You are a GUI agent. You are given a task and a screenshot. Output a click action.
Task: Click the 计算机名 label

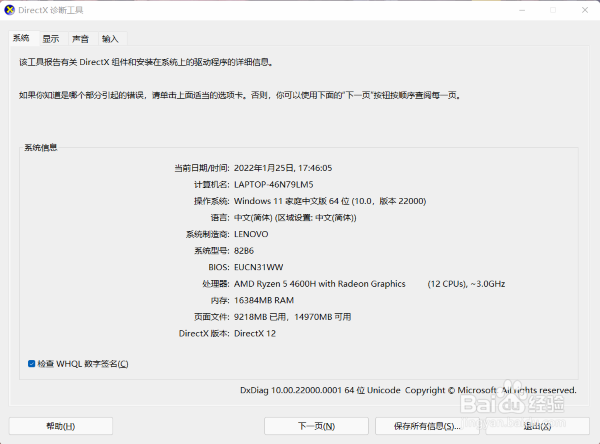coord(212,184)
